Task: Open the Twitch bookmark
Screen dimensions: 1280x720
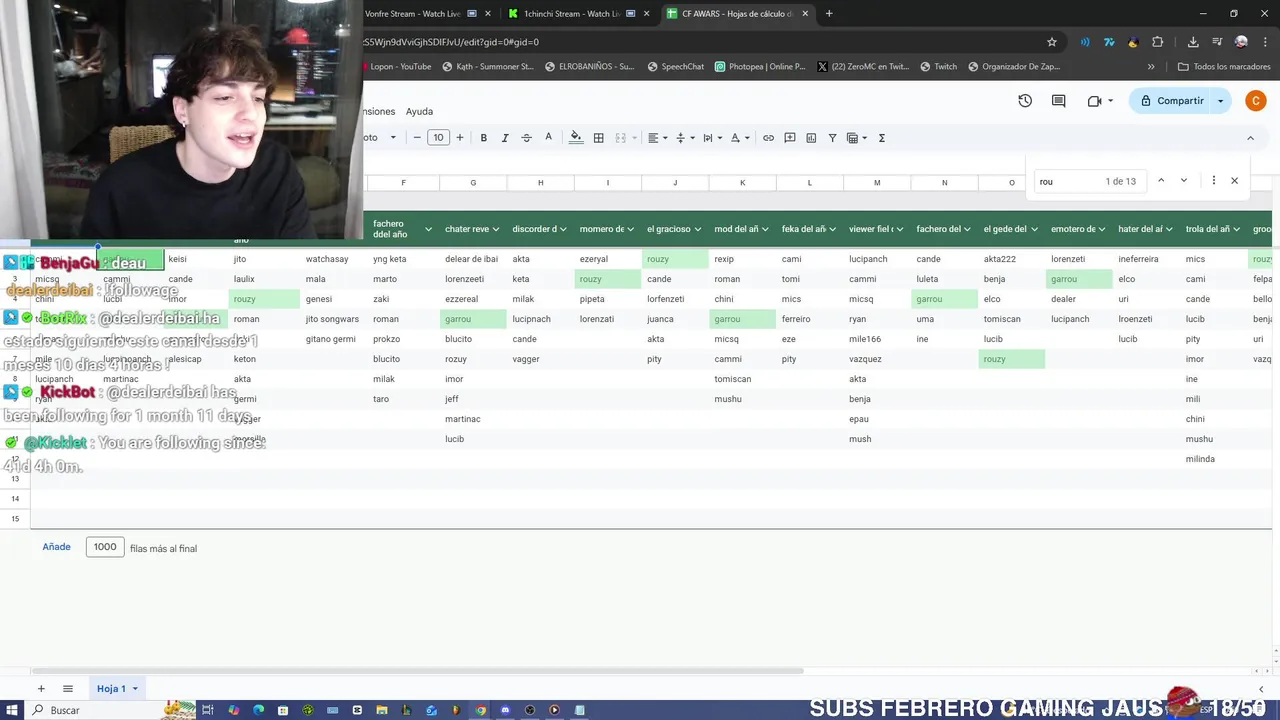Action: coord(938,67)
